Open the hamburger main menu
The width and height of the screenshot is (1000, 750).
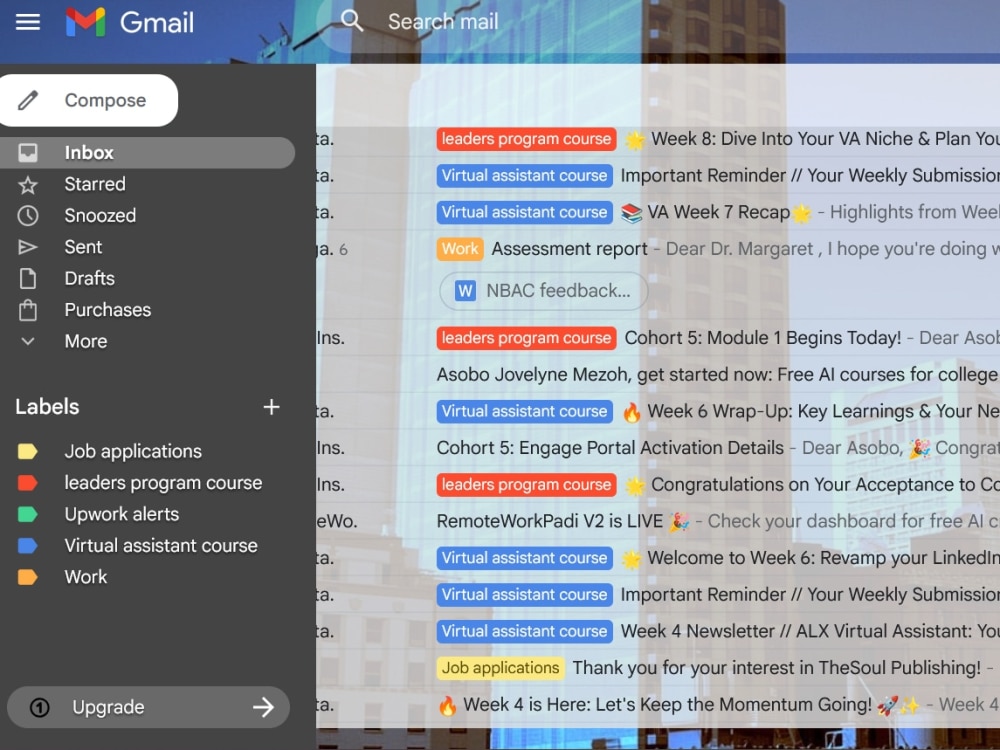tap(27, 22)
